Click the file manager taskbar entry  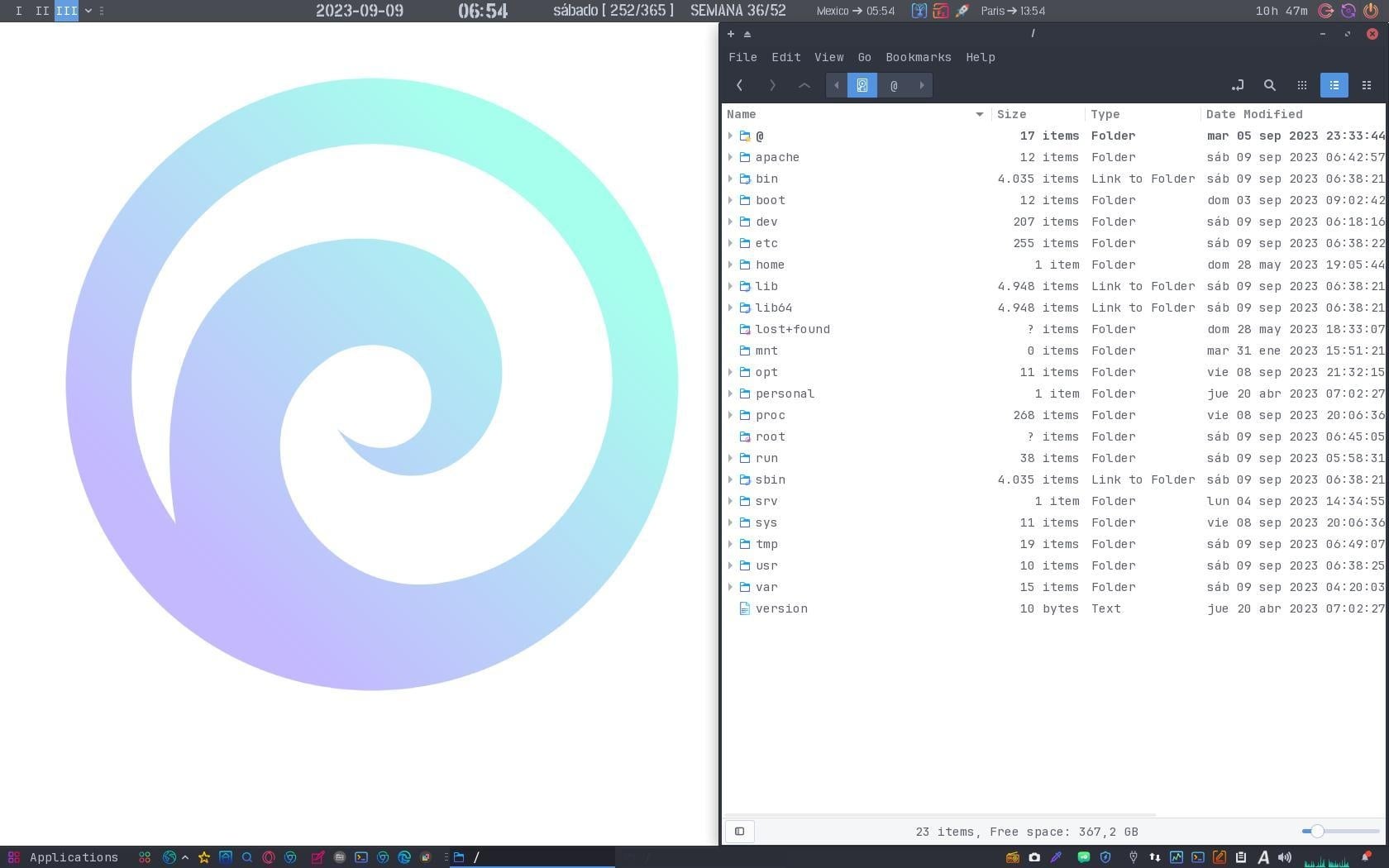[x=532, y=857]
